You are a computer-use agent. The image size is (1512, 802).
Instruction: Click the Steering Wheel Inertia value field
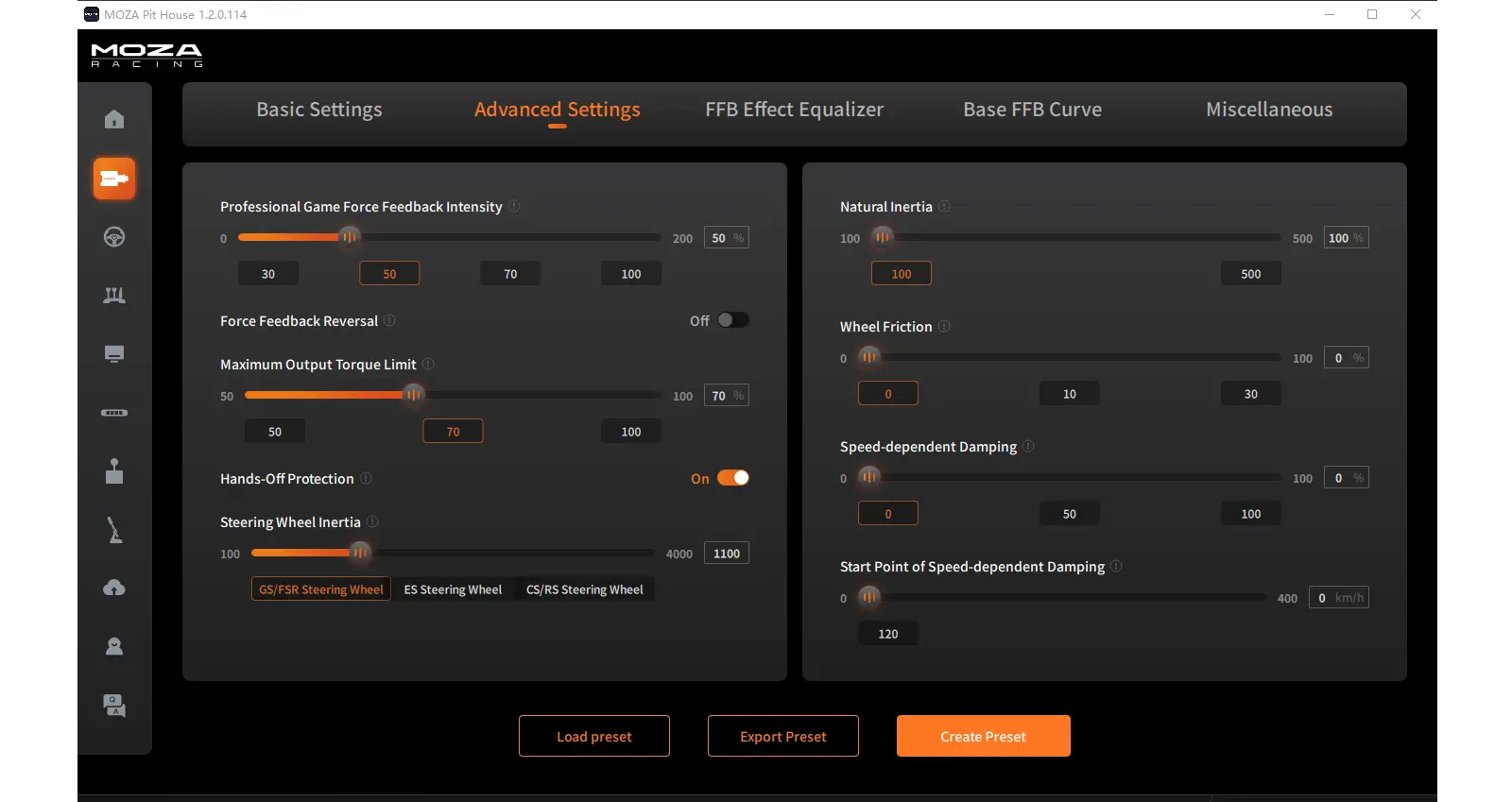tap(726, 554)
